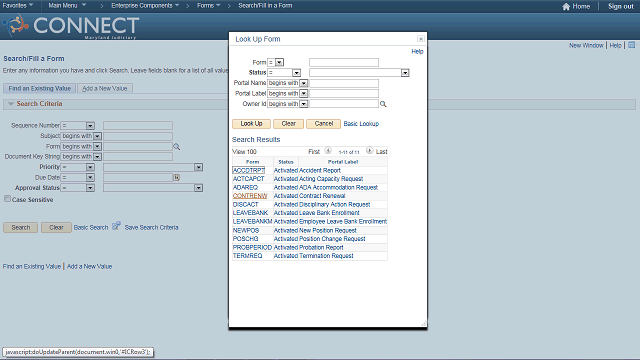Screen dimensions: 640x360
Task: Open the Enterprise Components breadcrumb menu
Action: 145,6
